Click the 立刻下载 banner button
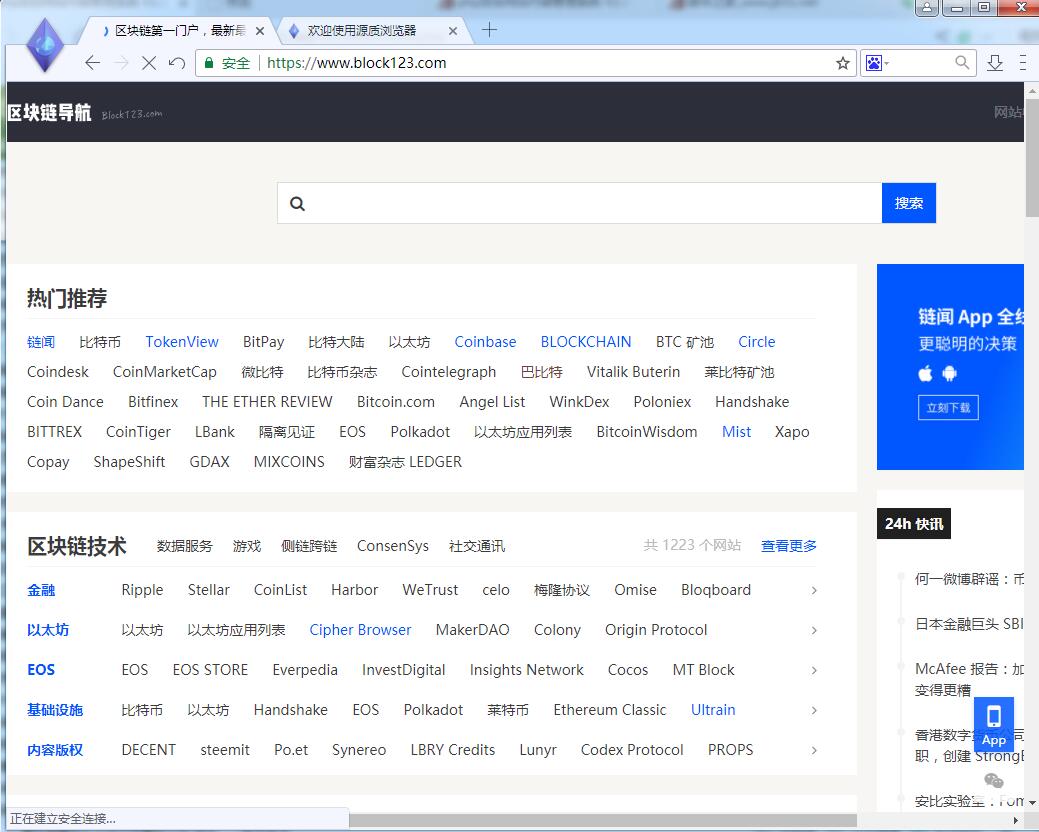 [948, 407]
